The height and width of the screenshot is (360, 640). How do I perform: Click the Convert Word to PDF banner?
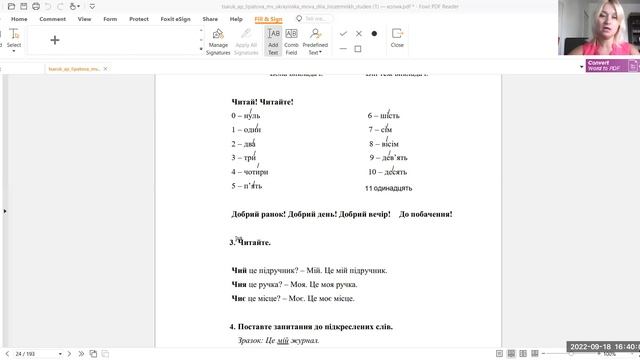coord(612,66)
